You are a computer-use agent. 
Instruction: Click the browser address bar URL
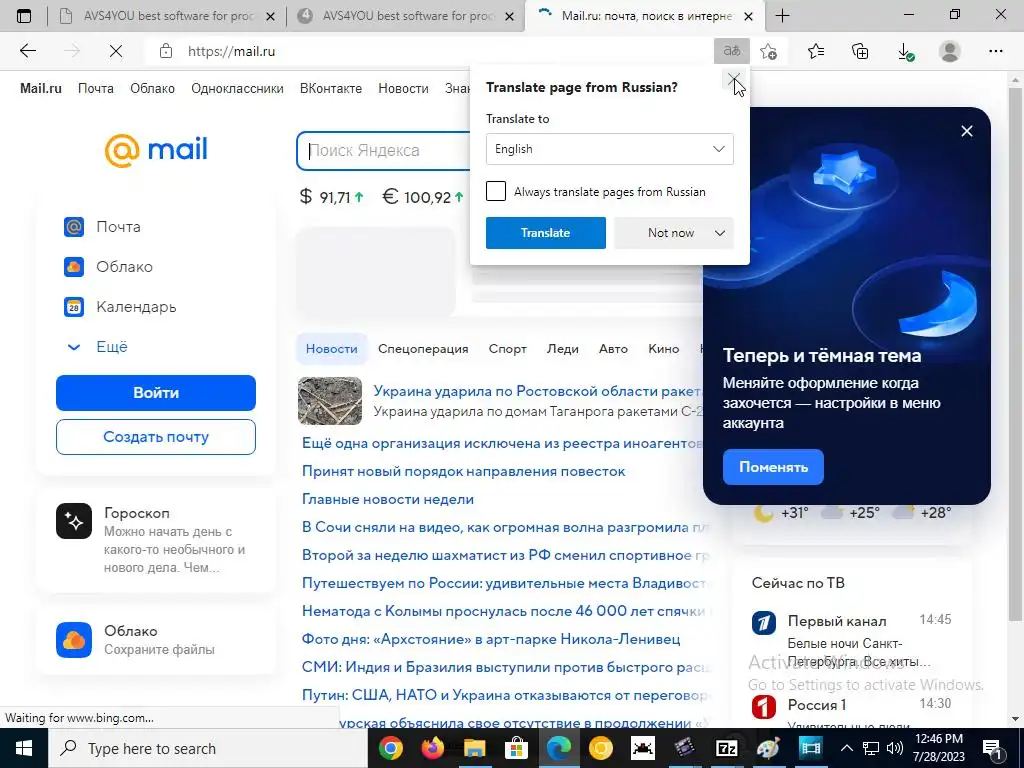pyautogui.click(x=232, y=51)
